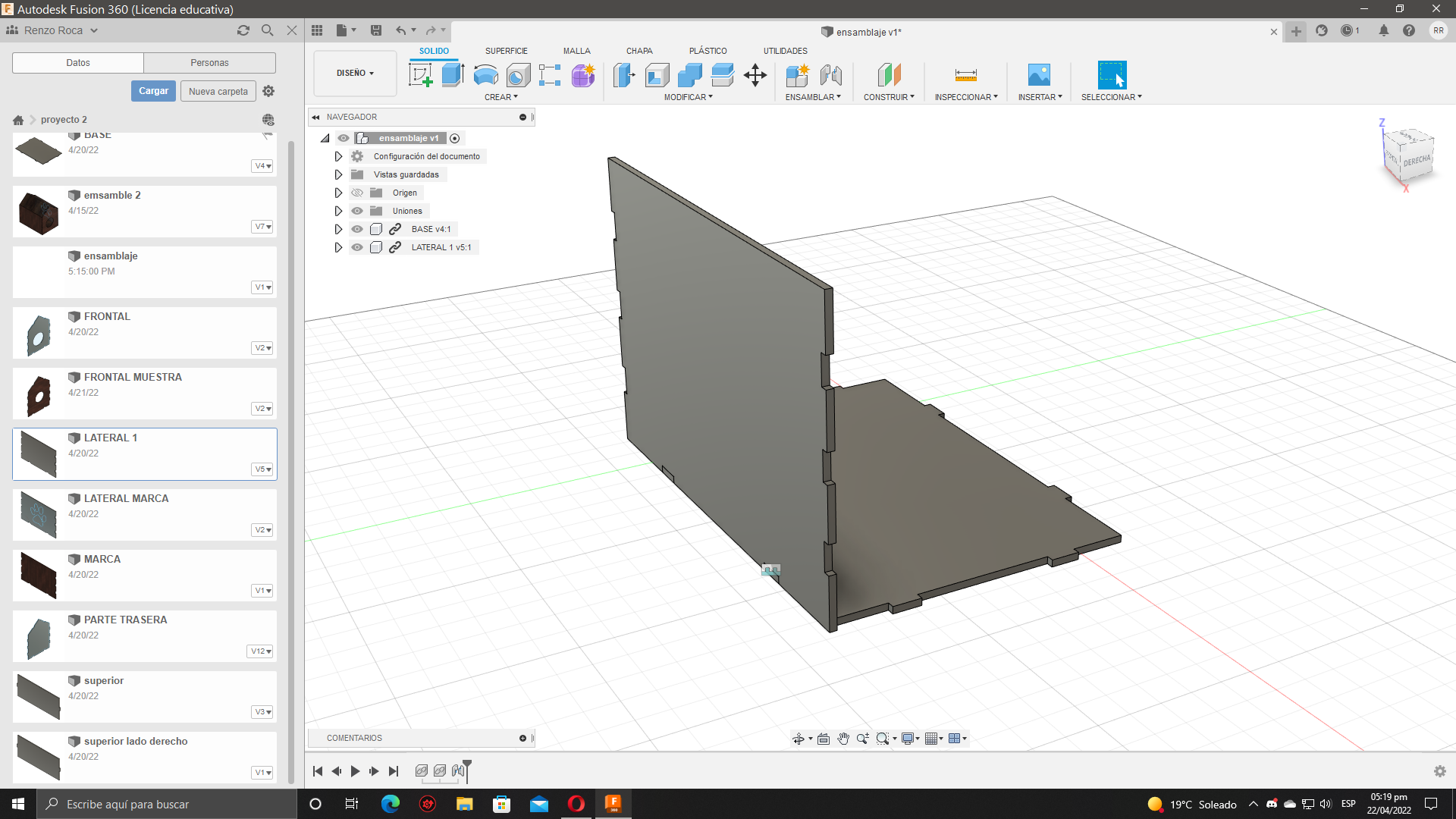The width and height of the screenshot is (1456, 819).
Task: Click the Move/Copy arrows icon
Action: pyautogui.click(x=755, y=75)
